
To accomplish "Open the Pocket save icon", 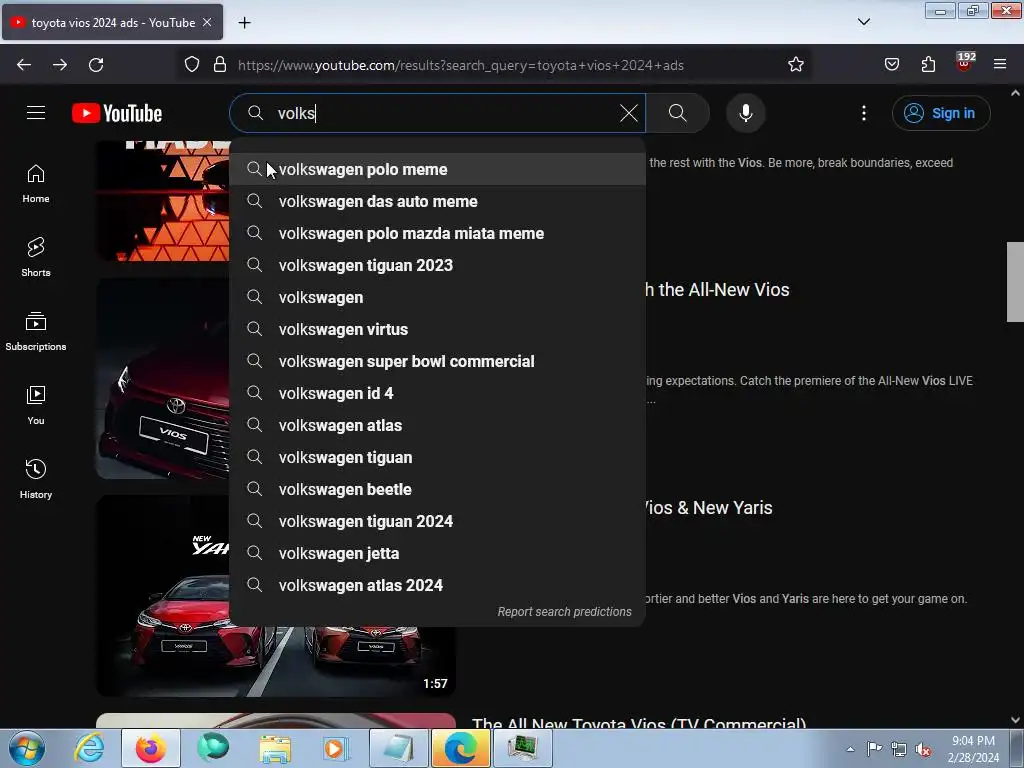I will click(x=891, y=65).
